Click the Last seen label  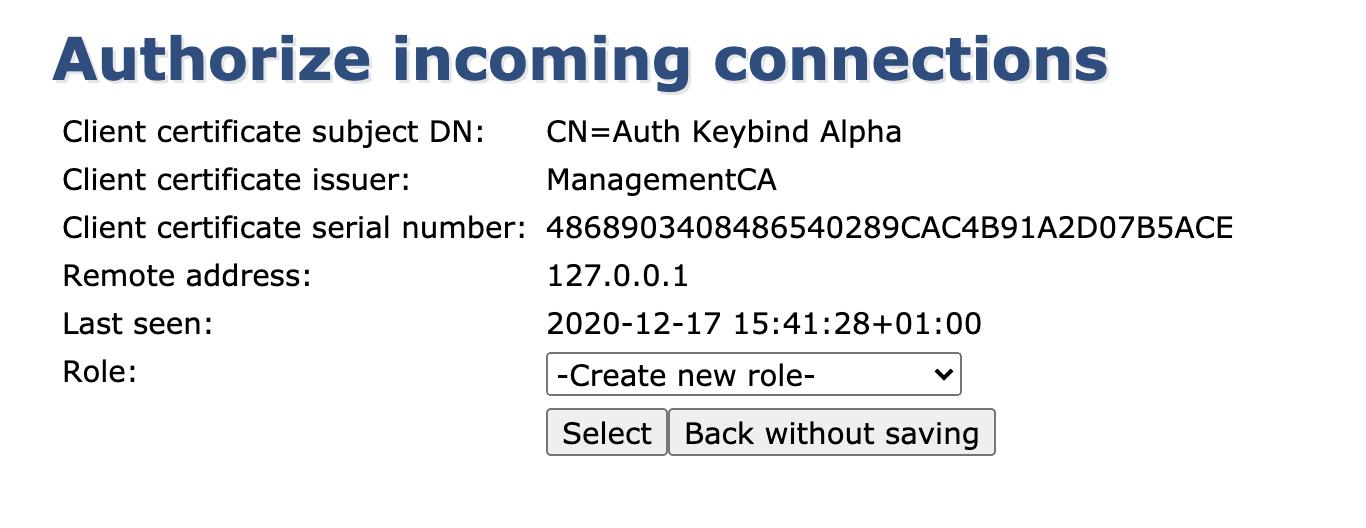138,324
